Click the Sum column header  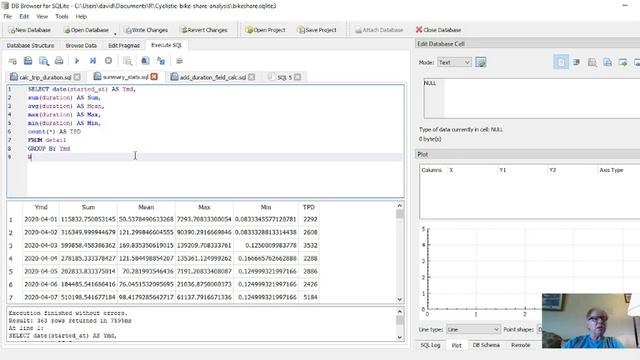(88, 207)
